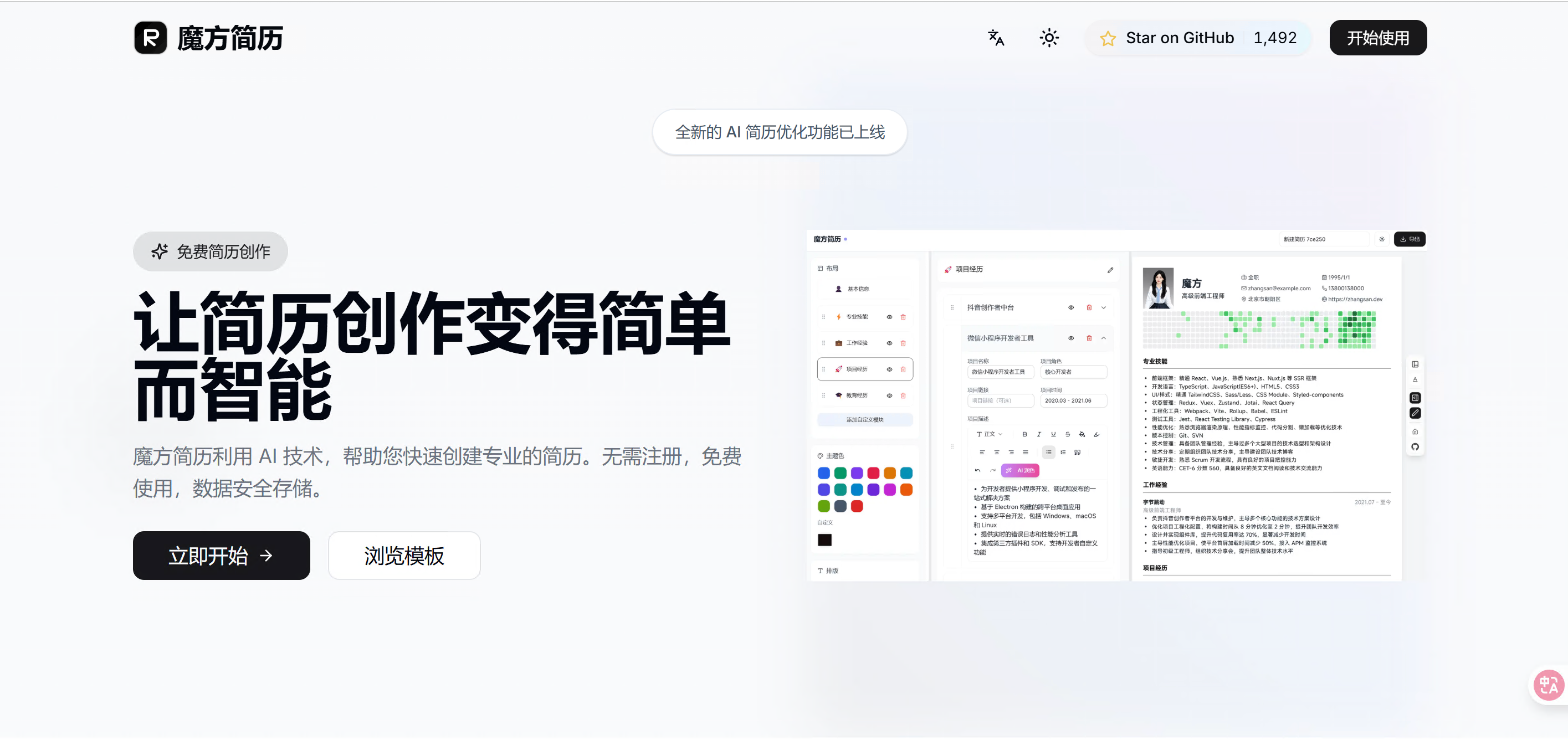
Task: Toggle visibility of 工作经验 section
Action: coord(889,343)
